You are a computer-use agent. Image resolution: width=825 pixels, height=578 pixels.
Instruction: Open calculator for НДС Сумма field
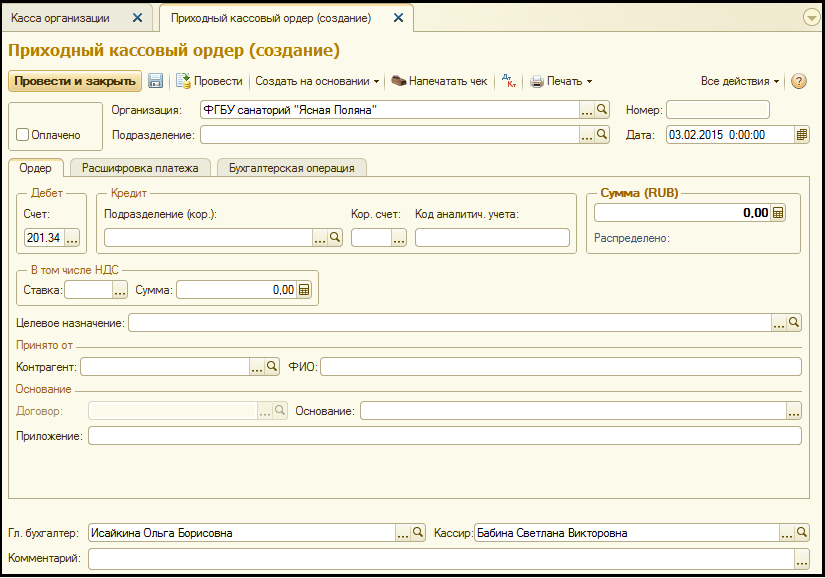point(305,290)
